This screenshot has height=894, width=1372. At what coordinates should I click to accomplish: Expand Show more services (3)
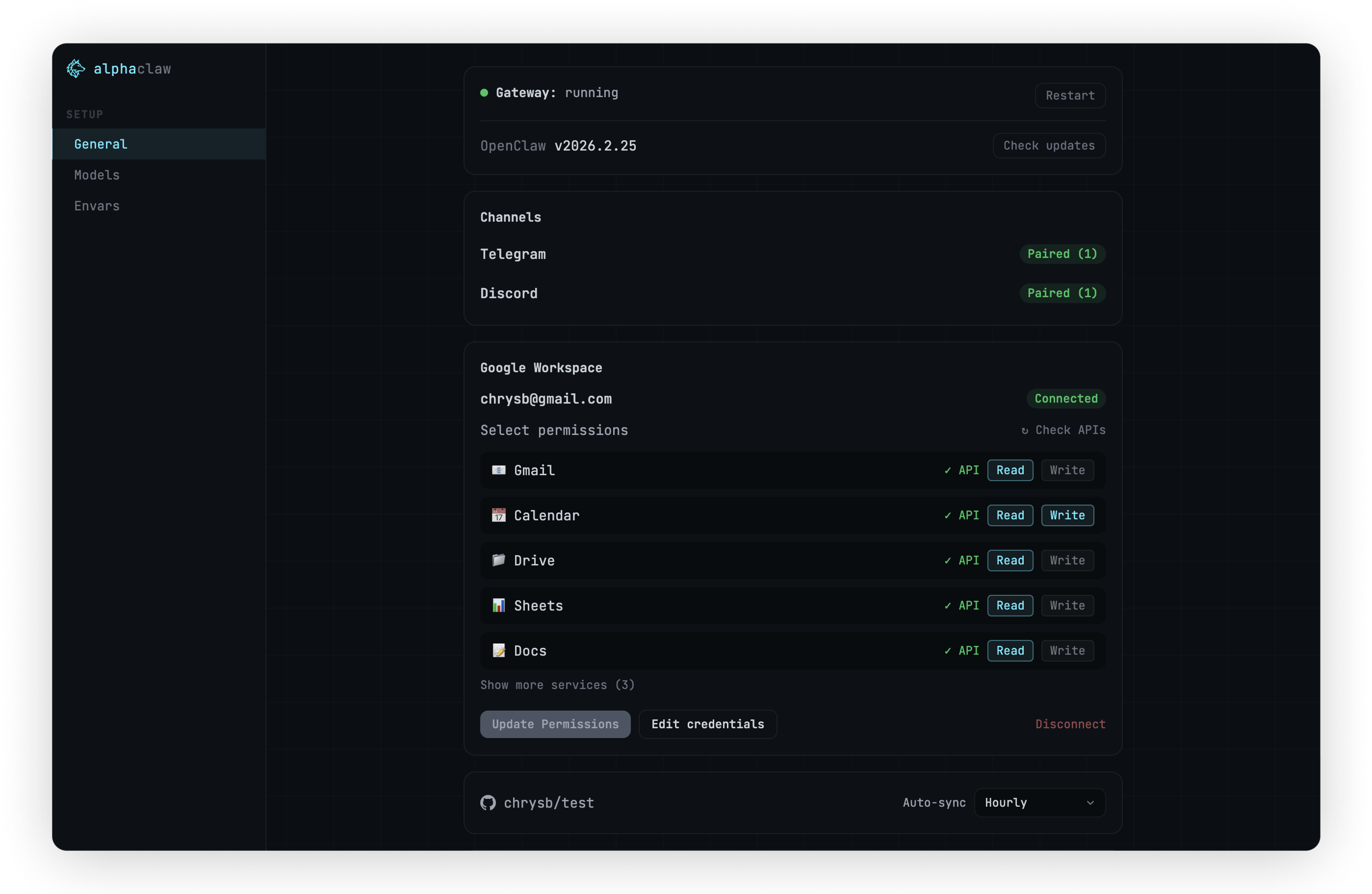(x=557, y=685)
